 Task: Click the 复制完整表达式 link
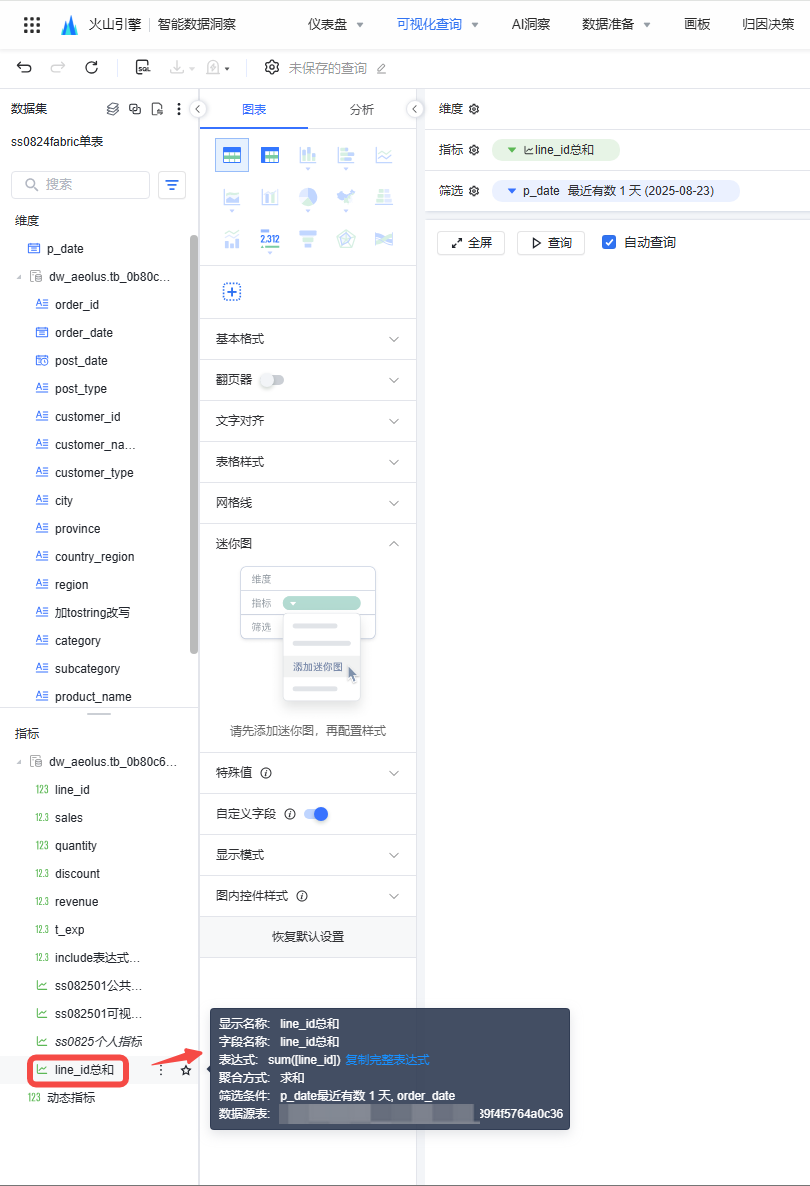(x=387, y=1060)
